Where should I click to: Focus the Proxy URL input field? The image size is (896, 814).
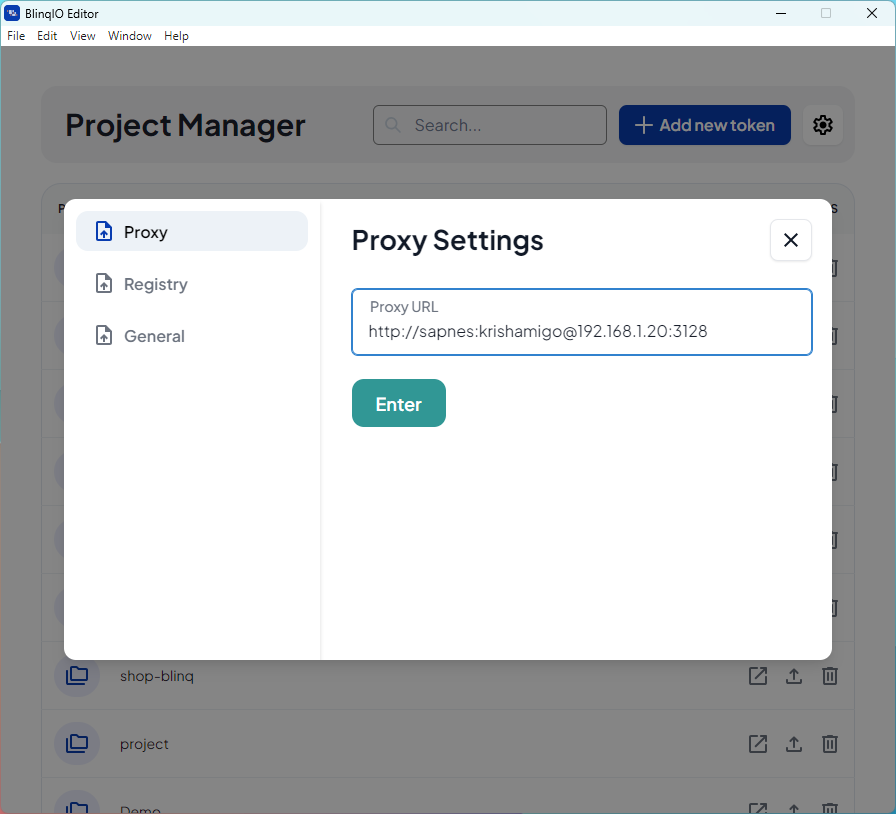(x=582, y=322)
